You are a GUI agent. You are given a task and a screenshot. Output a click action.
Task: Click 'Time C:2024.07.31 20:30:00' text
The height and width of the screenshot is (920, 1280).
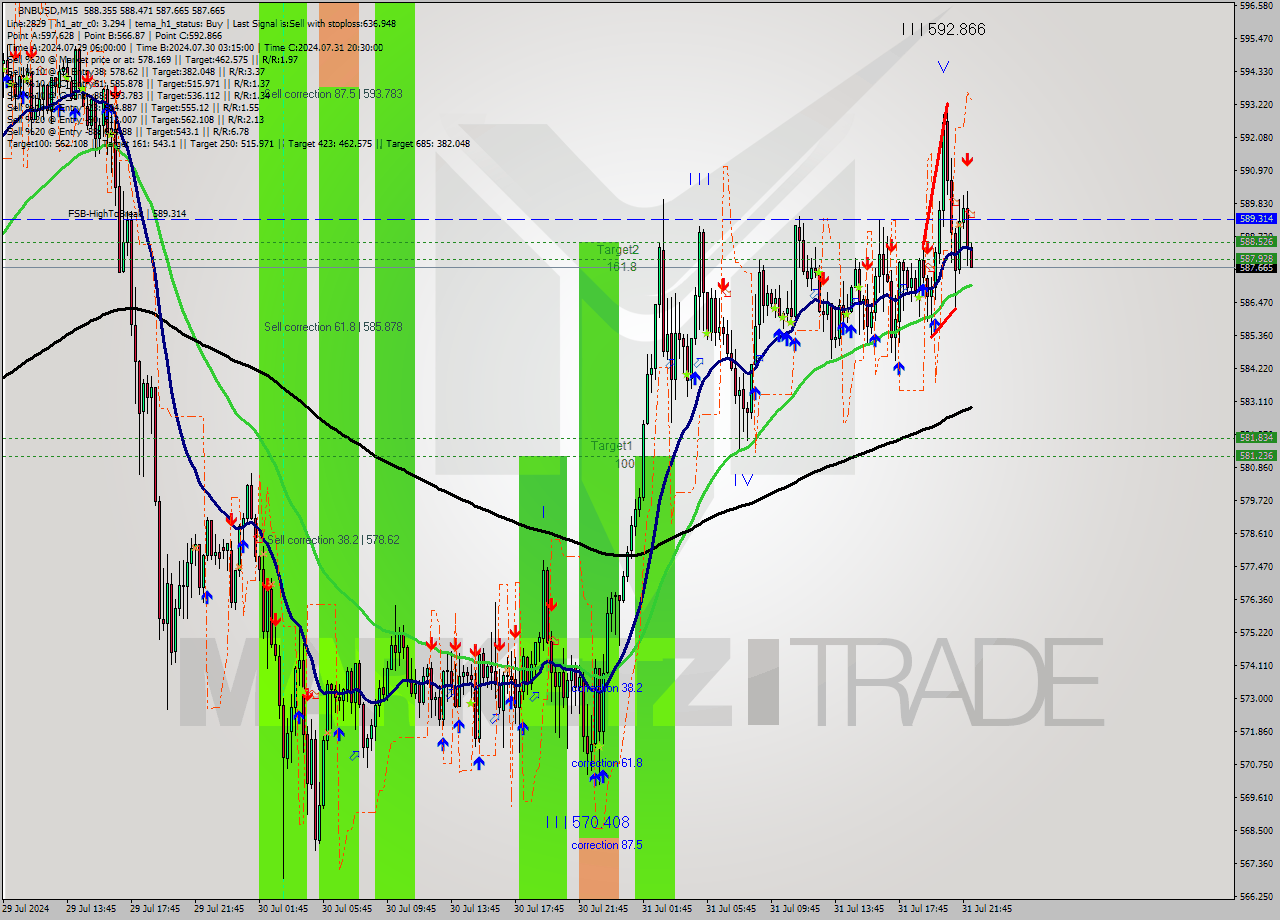[x=322, y=47]
